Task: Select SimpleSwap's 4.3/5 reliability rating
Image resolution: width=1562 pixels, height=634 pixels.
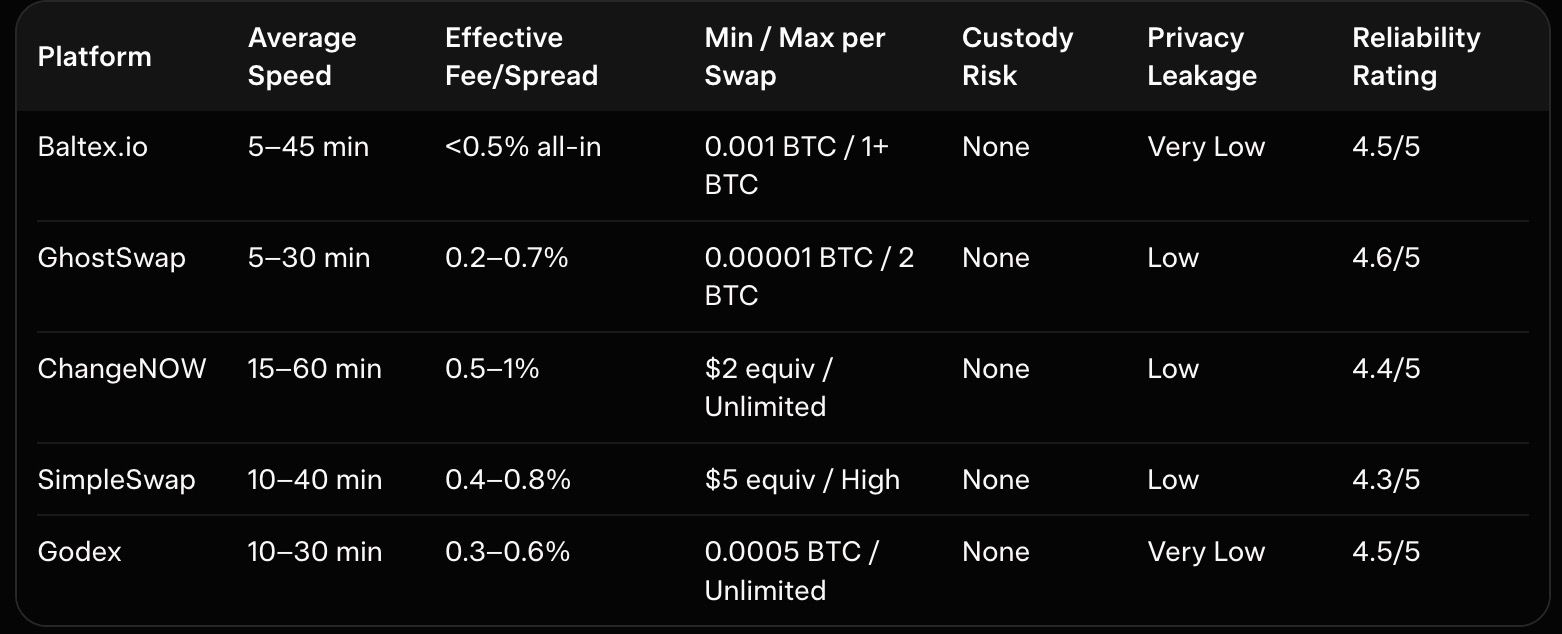Action: (x=1385, y=480)
